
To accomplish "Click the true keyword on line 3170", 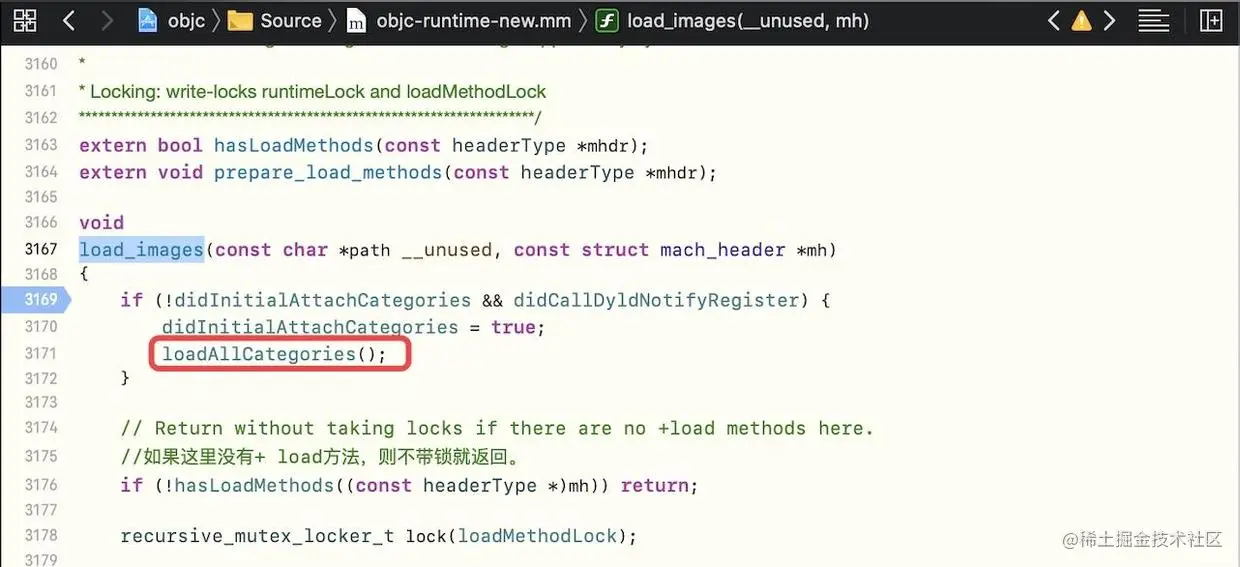I will [513, 327].
